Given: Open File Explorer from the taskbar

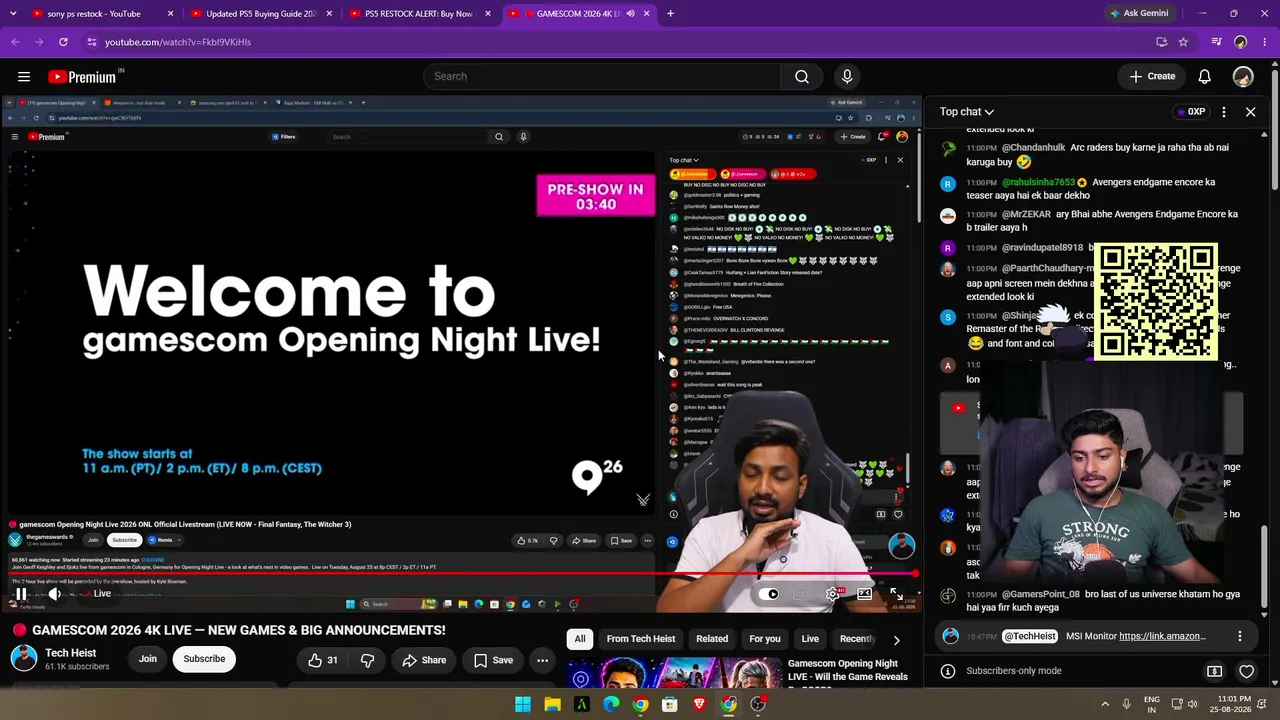Looking at the screenshot, I should (552, 704).
